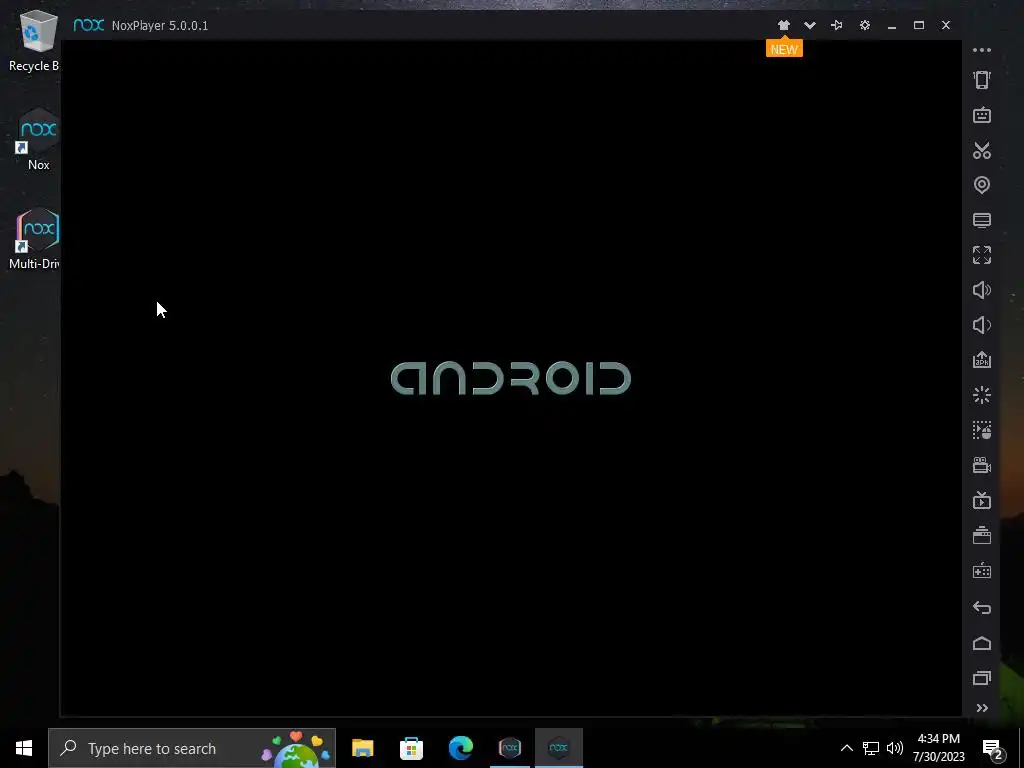
Task: Open the network status tray icon
Action: (x=871, y=748)
